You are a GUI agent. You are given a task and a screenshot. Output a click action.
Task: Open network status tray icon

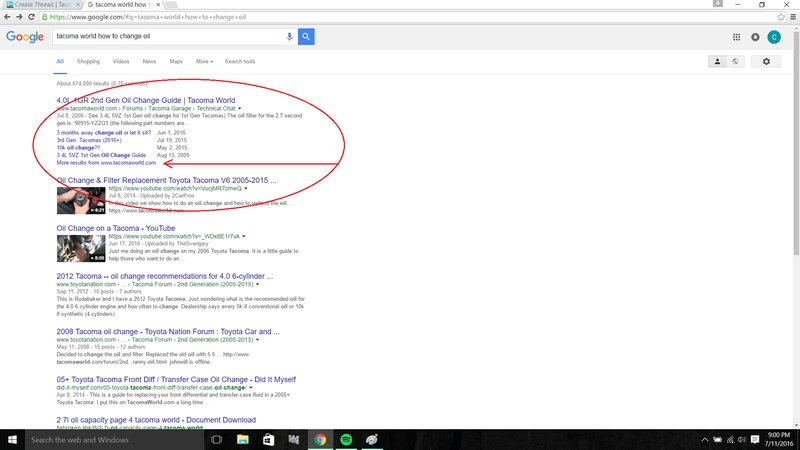730,440
